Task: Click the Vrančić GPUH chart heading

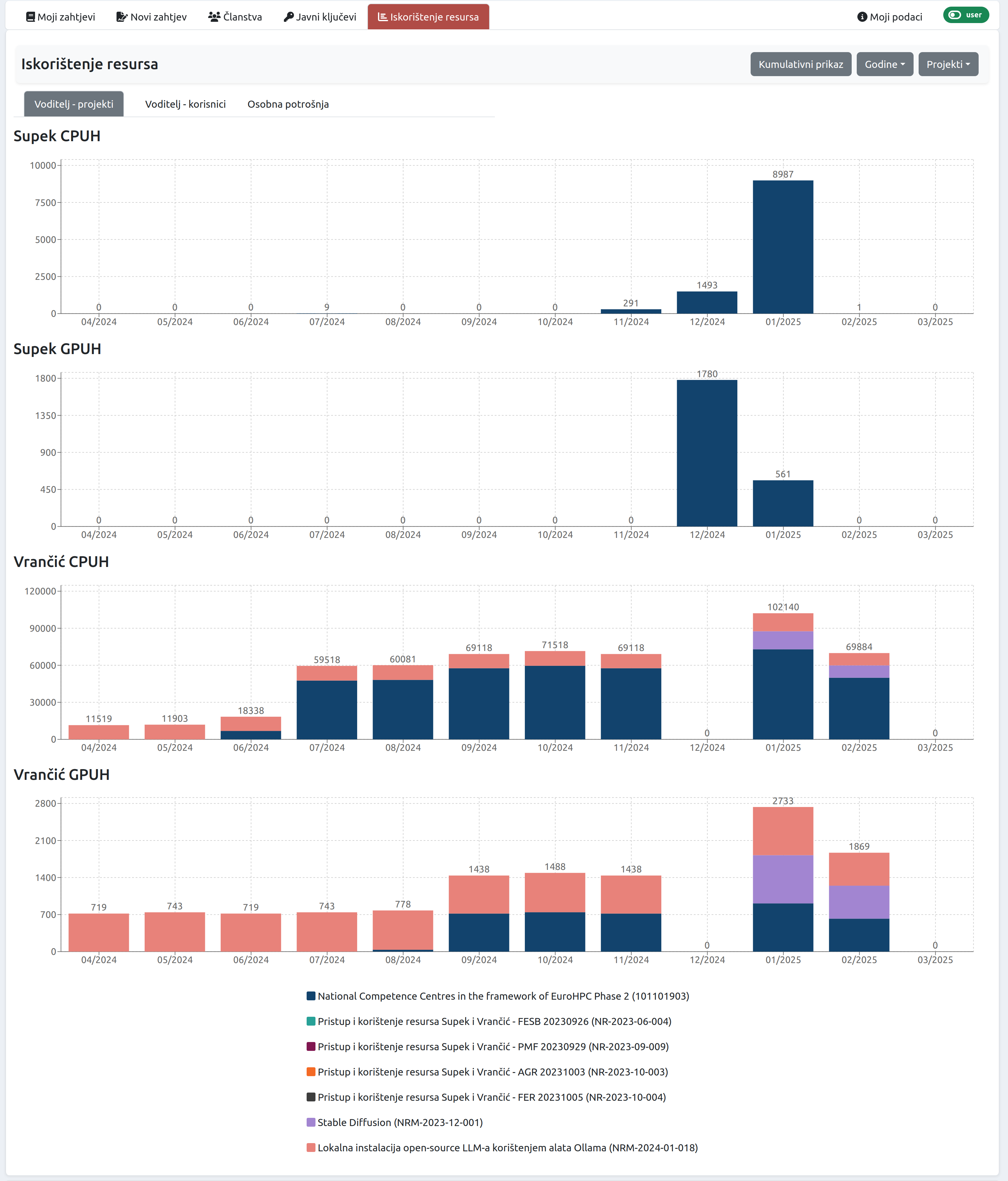Action: point(62,774)
